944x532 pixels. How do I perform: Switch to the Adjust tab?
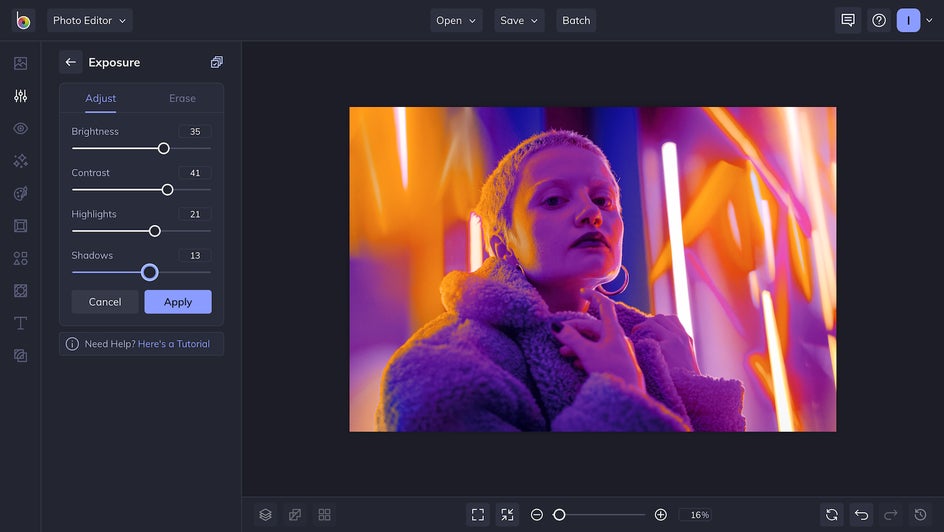point(101,98)
